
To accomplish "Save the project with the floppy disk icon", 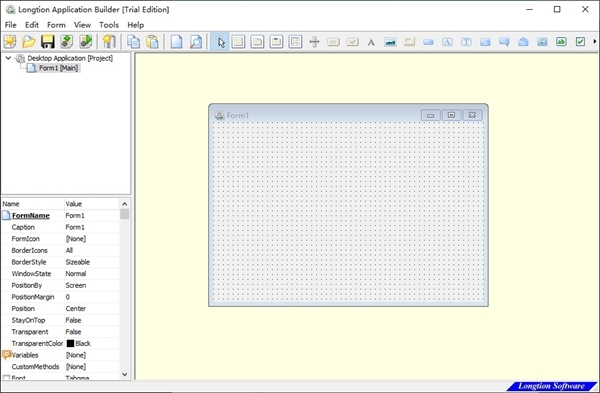I will pos(48,41).
